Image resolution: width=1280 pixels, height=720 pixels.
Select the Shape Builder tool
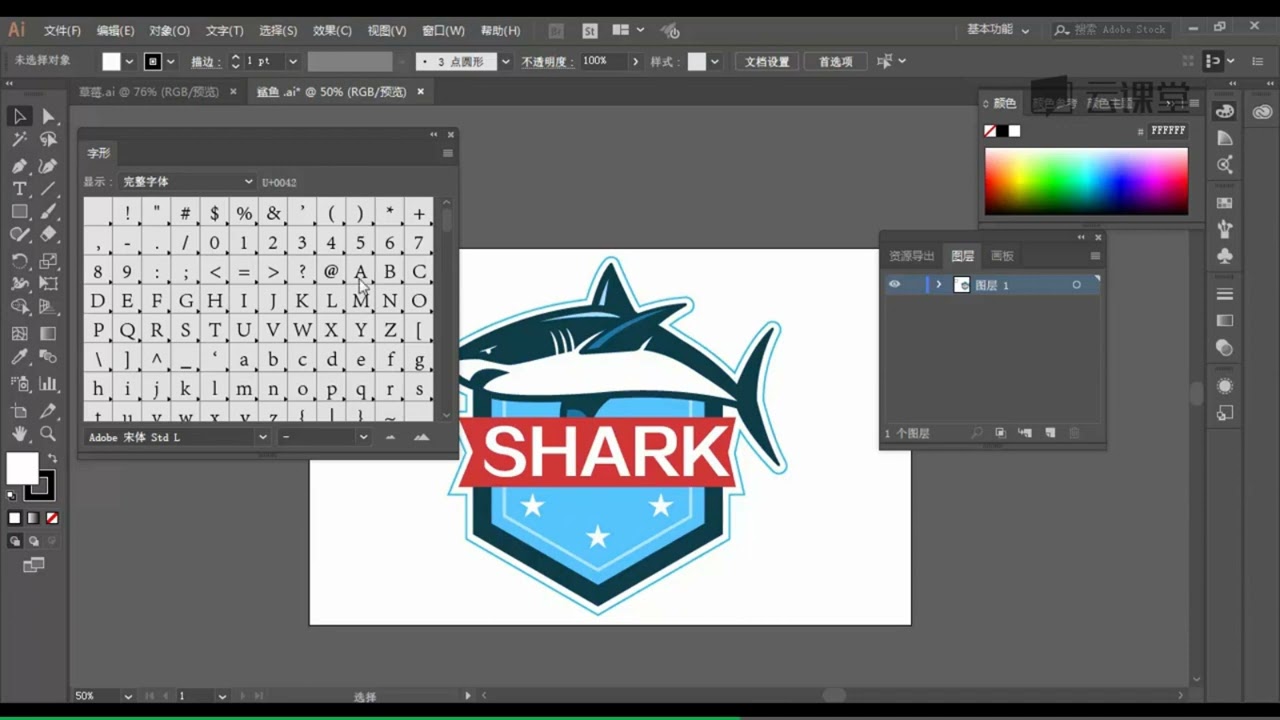[x=19, y=308]
